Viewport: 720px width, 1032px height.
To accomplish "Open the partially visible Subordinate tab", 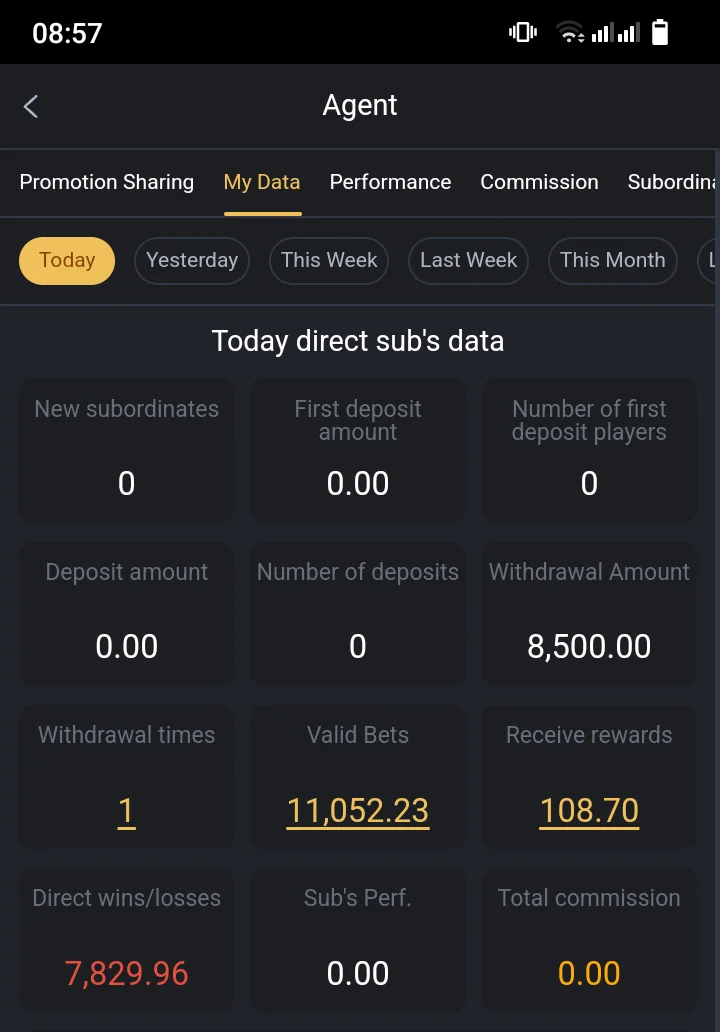I will point(671,182).
